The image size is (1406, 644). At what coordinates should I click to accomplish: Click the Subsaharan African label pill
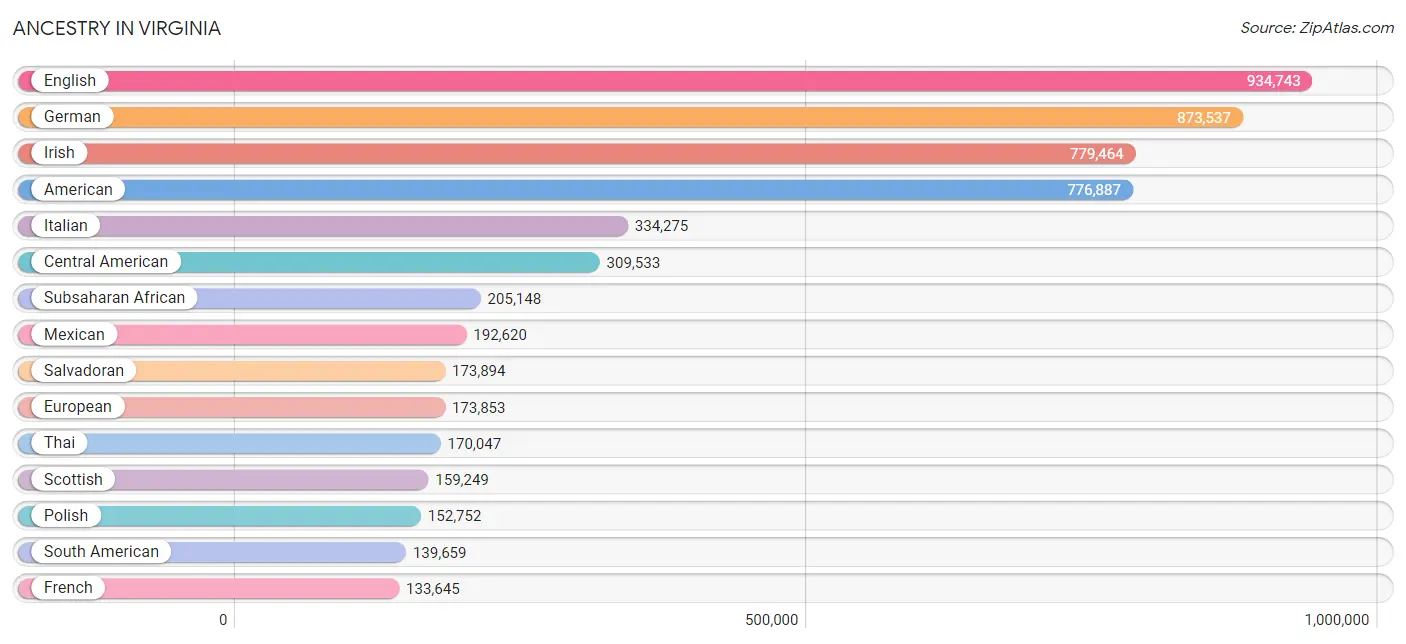pos(114,298)
